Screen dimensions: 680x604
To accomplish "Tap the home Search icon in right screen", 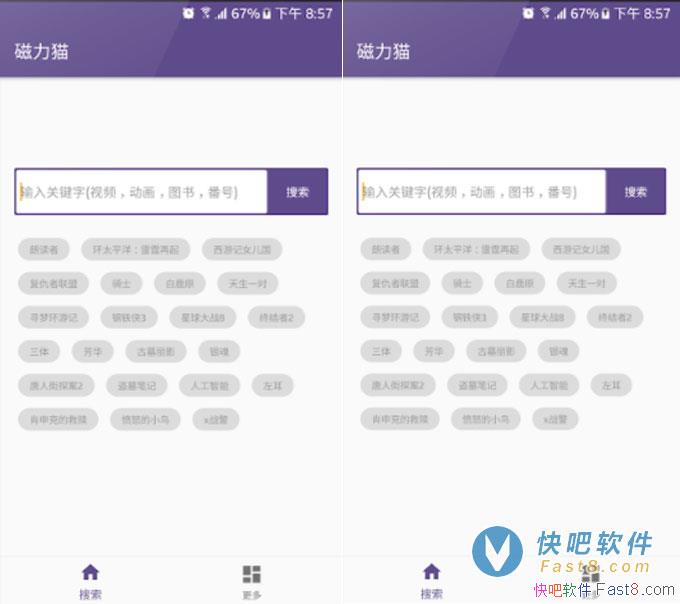I will point(432,571).
